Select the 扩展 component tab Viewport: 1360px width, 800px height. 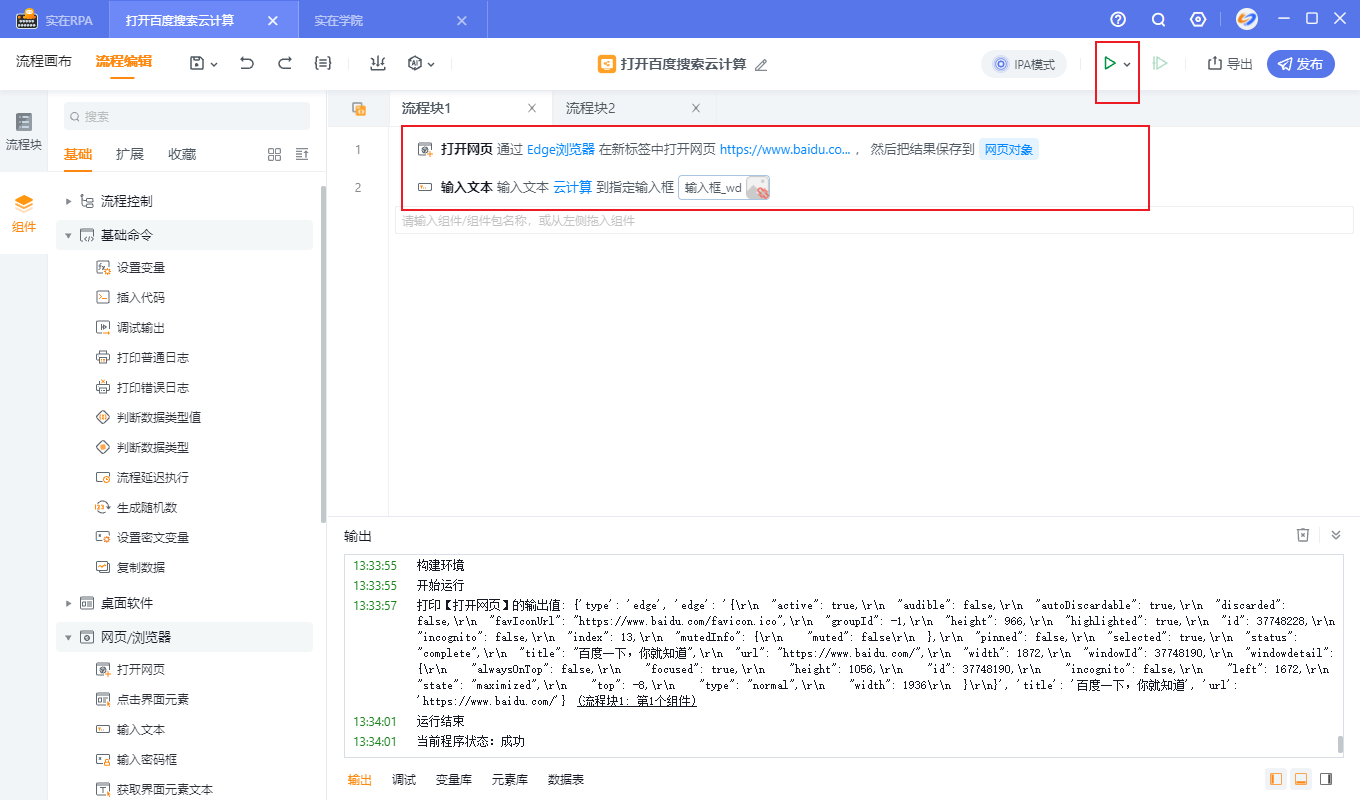point(130,154)
